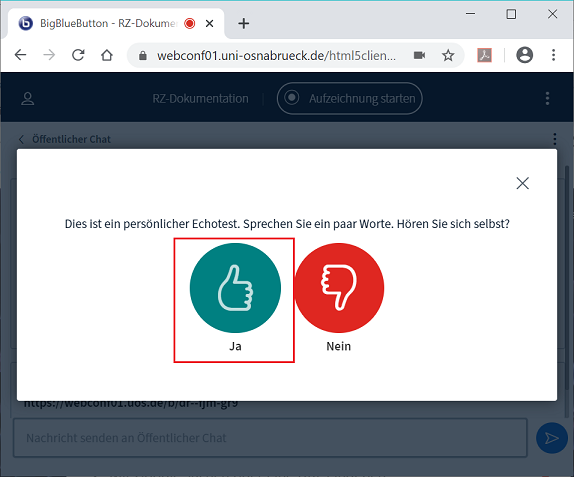
Task: Bookmark this page with star icon
Action: click(x=448, y=55)
